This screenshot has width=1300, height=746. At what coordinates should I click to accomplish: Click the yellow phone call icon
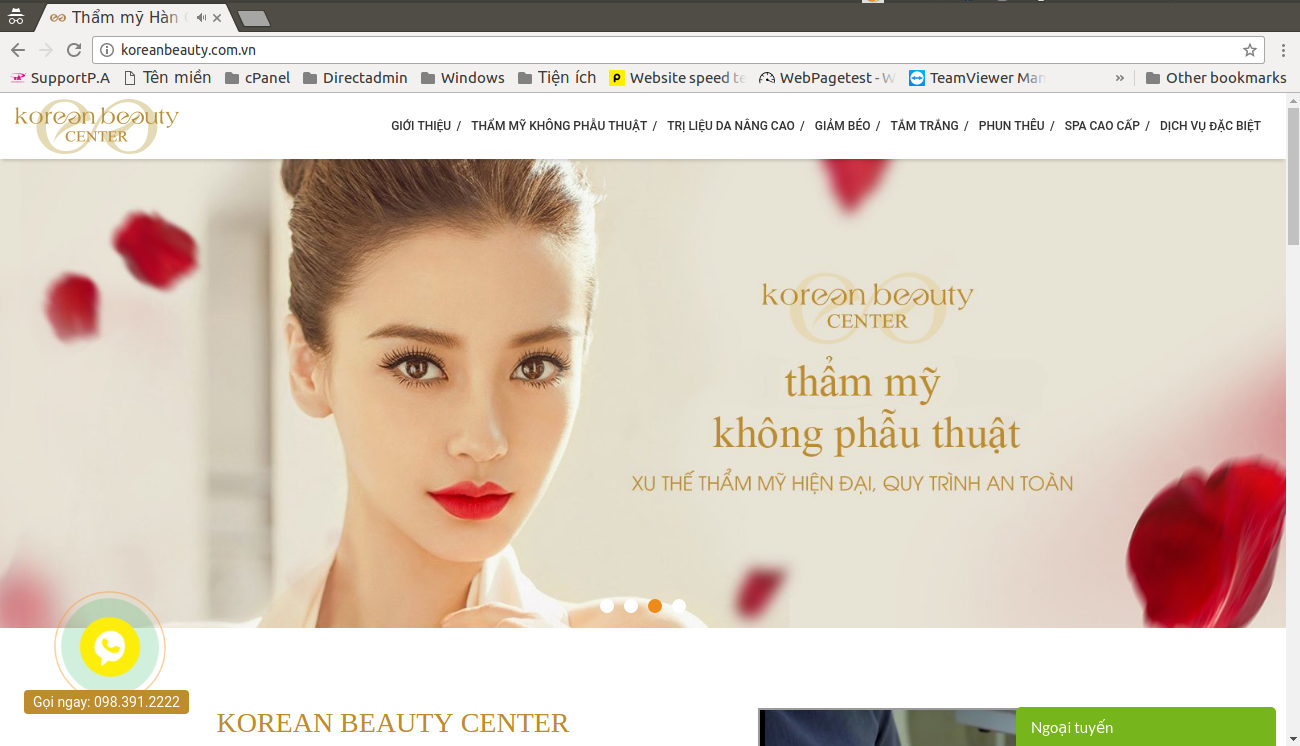pyautogui.click(x=110, y=647)
